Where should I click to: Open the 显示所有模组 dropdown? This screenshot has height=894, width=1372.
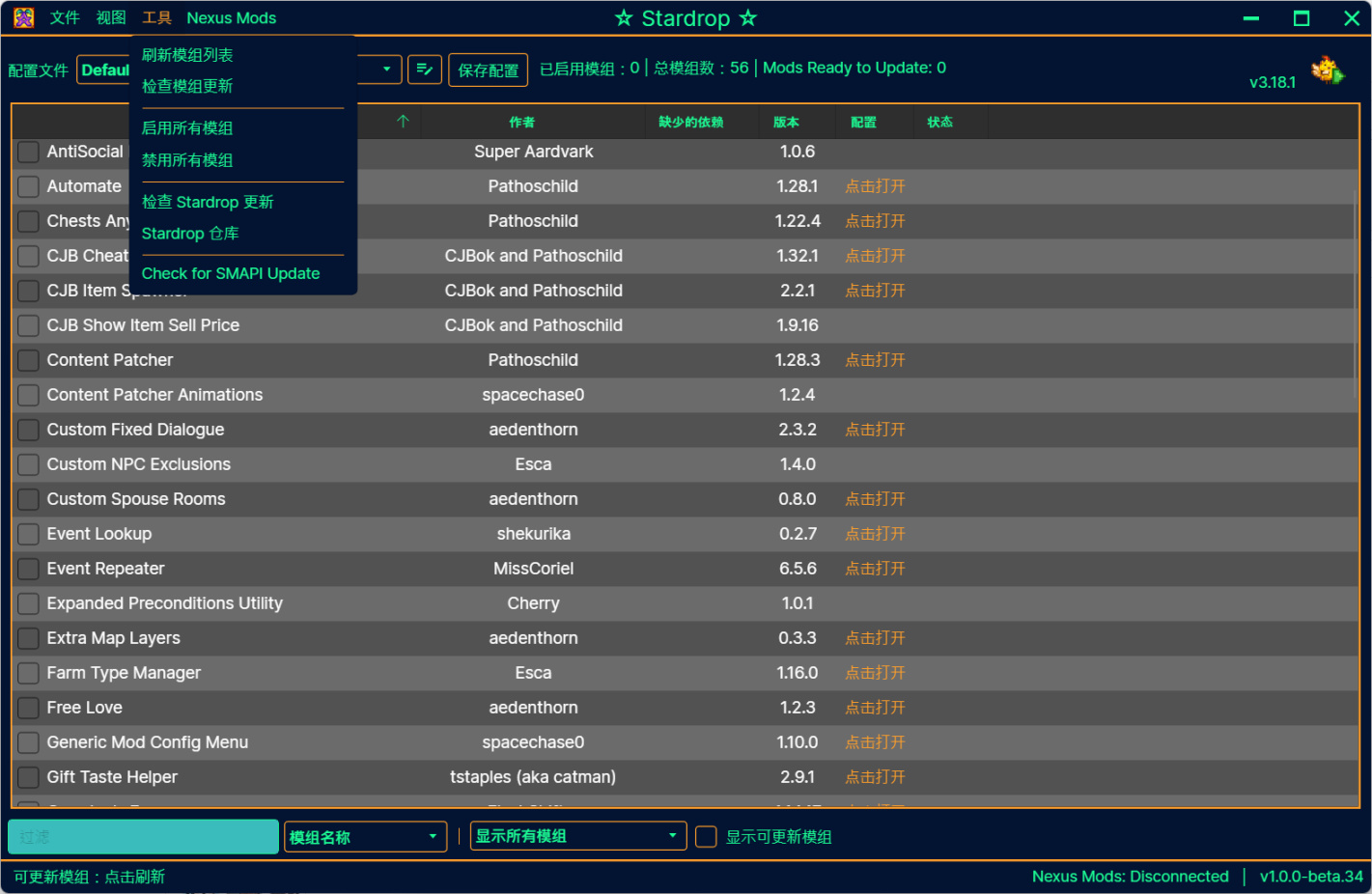(578, 836)
